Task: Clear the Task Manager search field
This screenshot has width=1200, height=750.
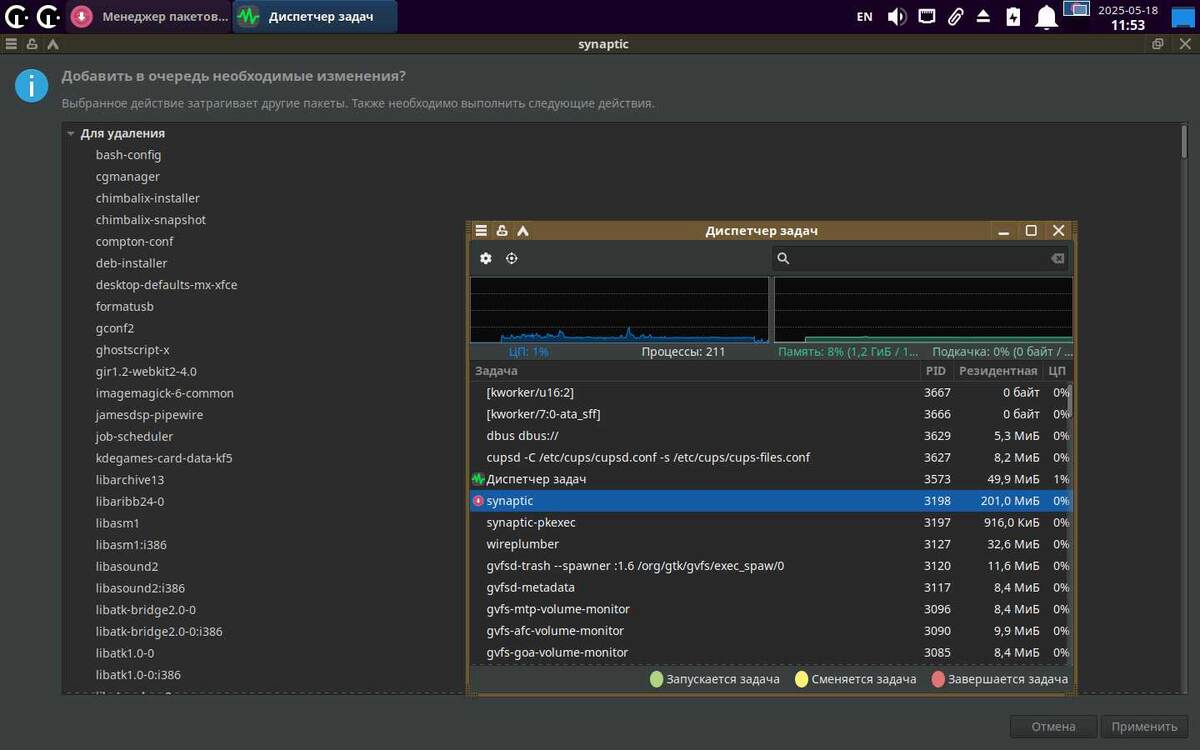Action: coord(1057,258)
